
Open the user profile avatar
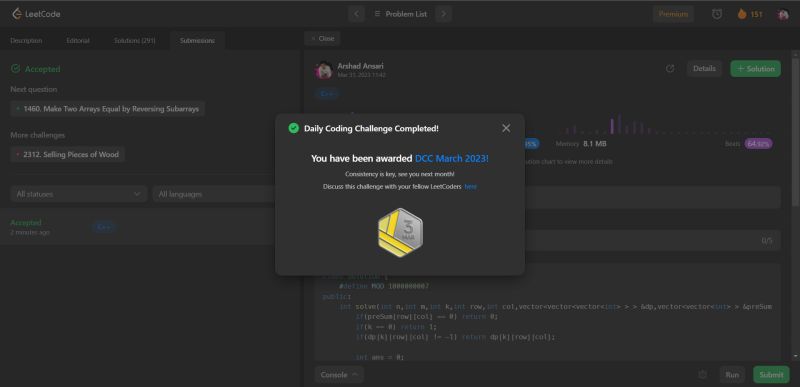(x=783, y=14)
